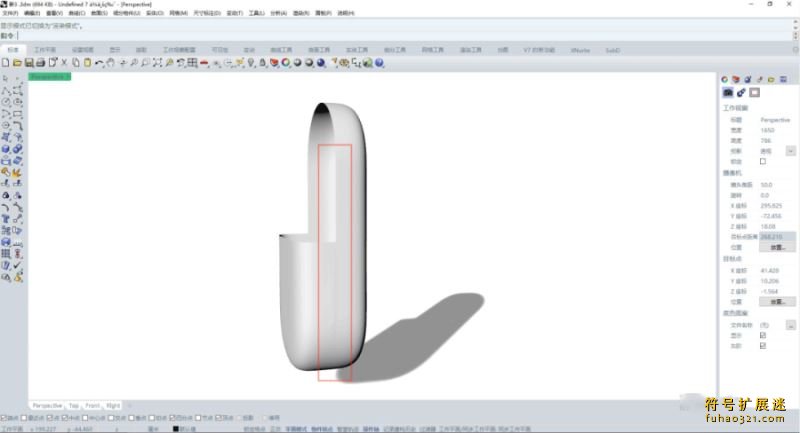The height and width of the screenshot is (433, 800).
Task: Click the New file icon
Action: (x=6, y=63)
